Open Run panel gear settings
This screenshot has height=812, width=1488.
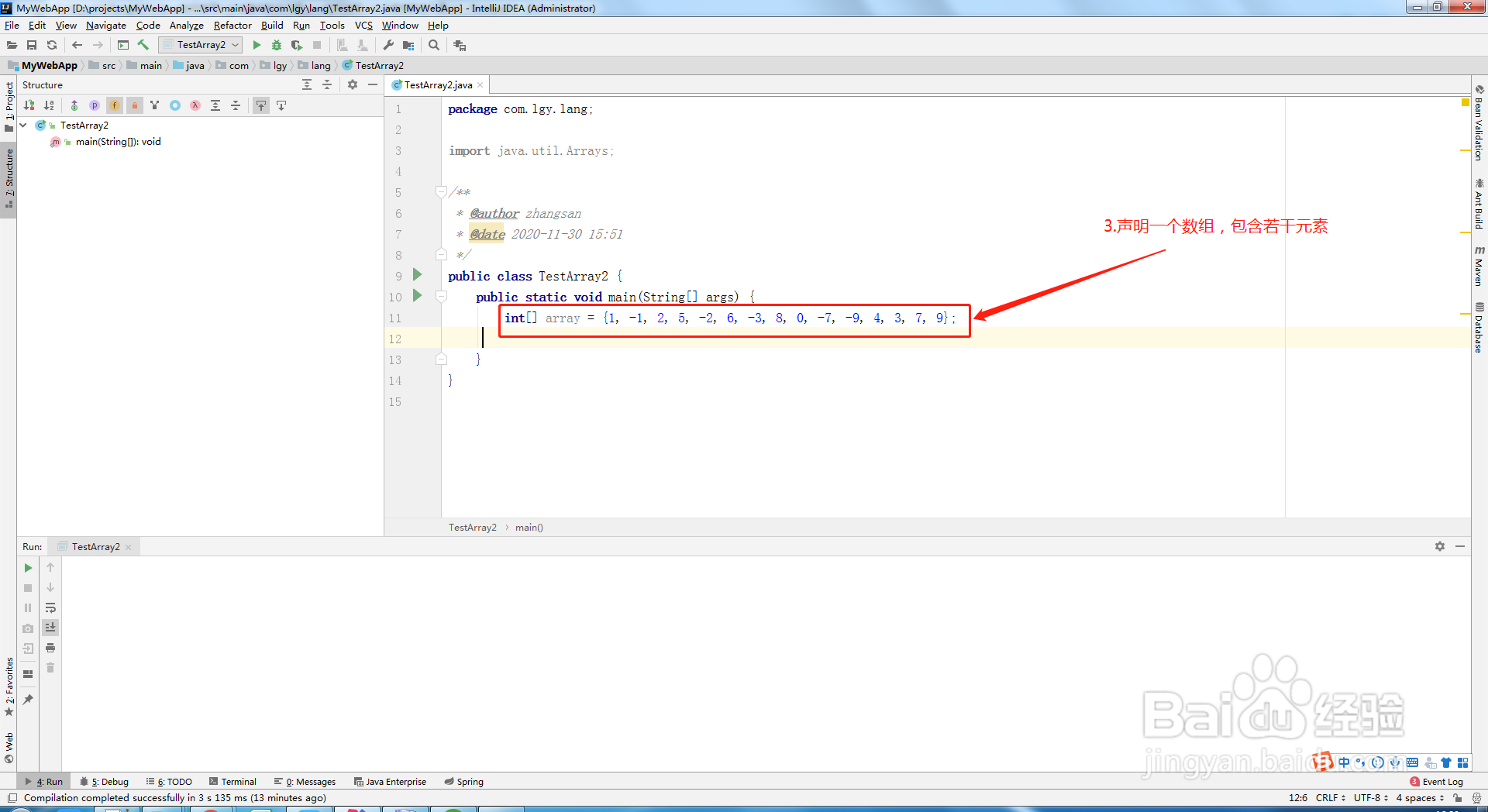pos(1440,546)
